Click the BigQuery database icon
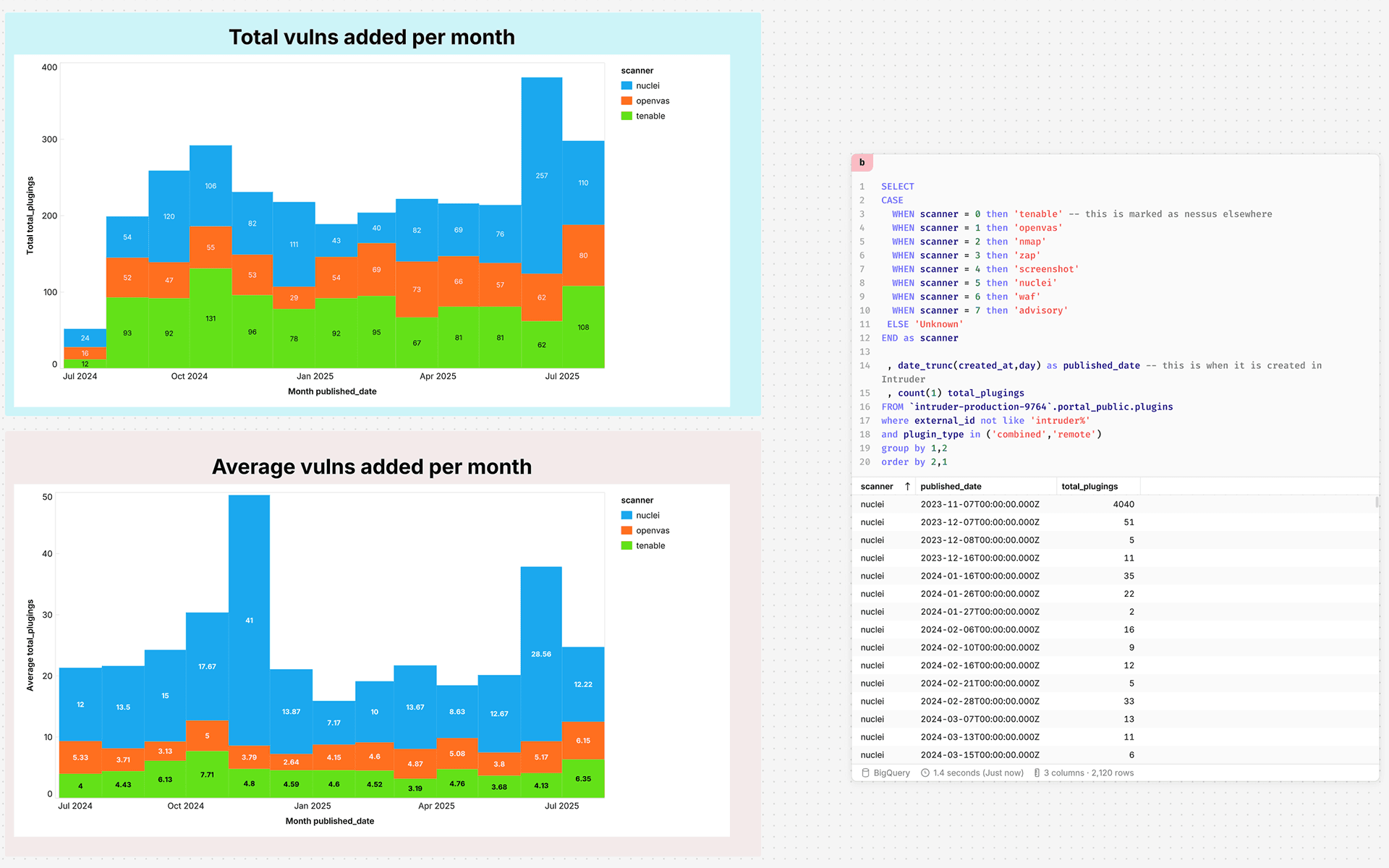Screen dimensions: 1389x868 click(x=865, y=773)
